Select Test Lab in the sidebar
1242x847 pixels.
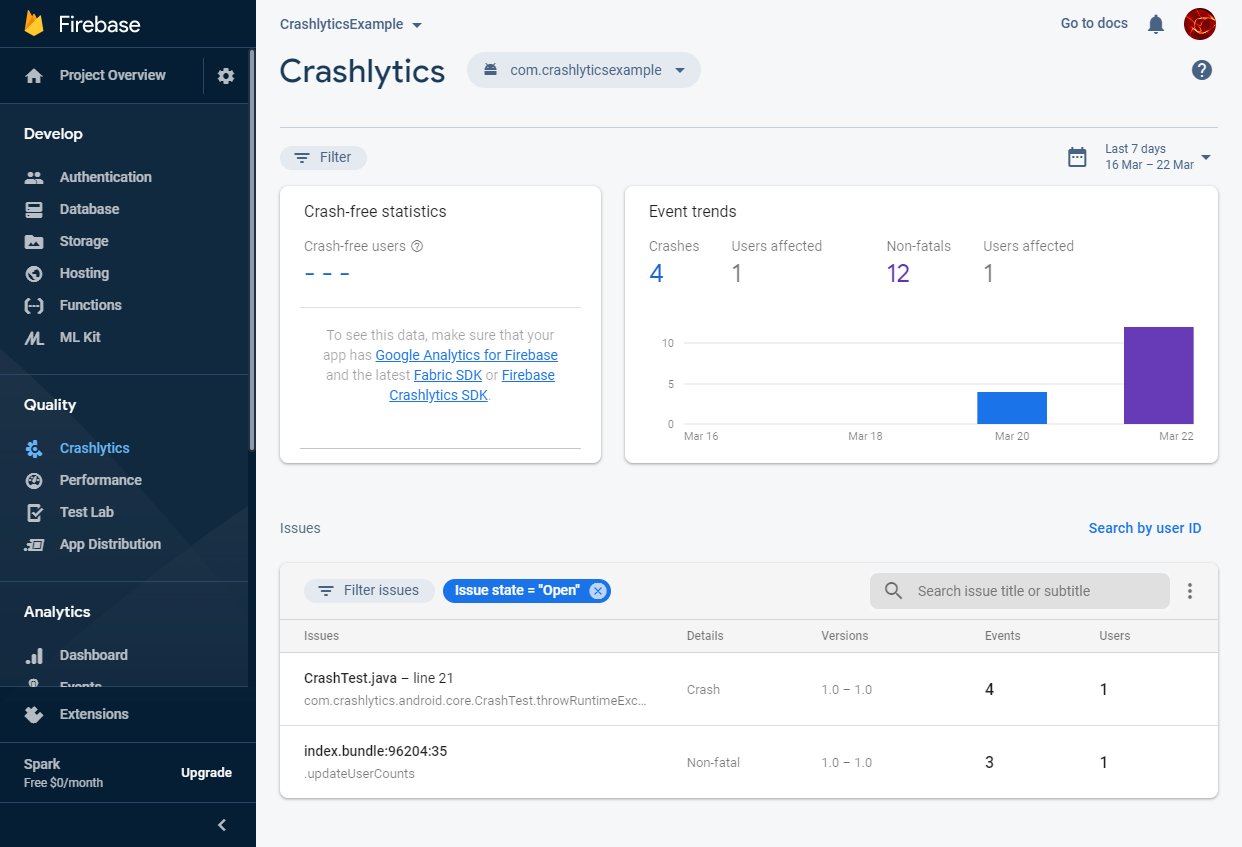[87, 513]
